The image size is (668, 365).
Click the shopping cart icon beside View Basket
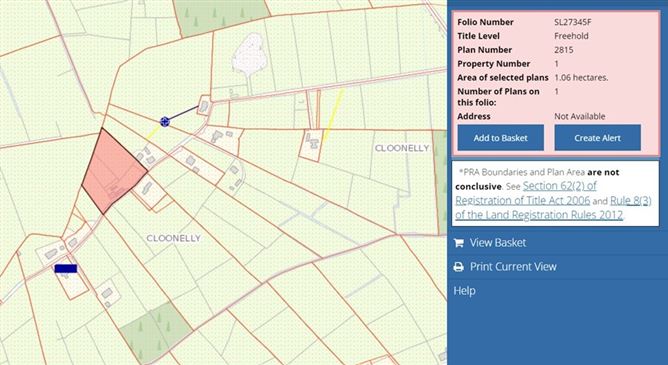[458, 243]
